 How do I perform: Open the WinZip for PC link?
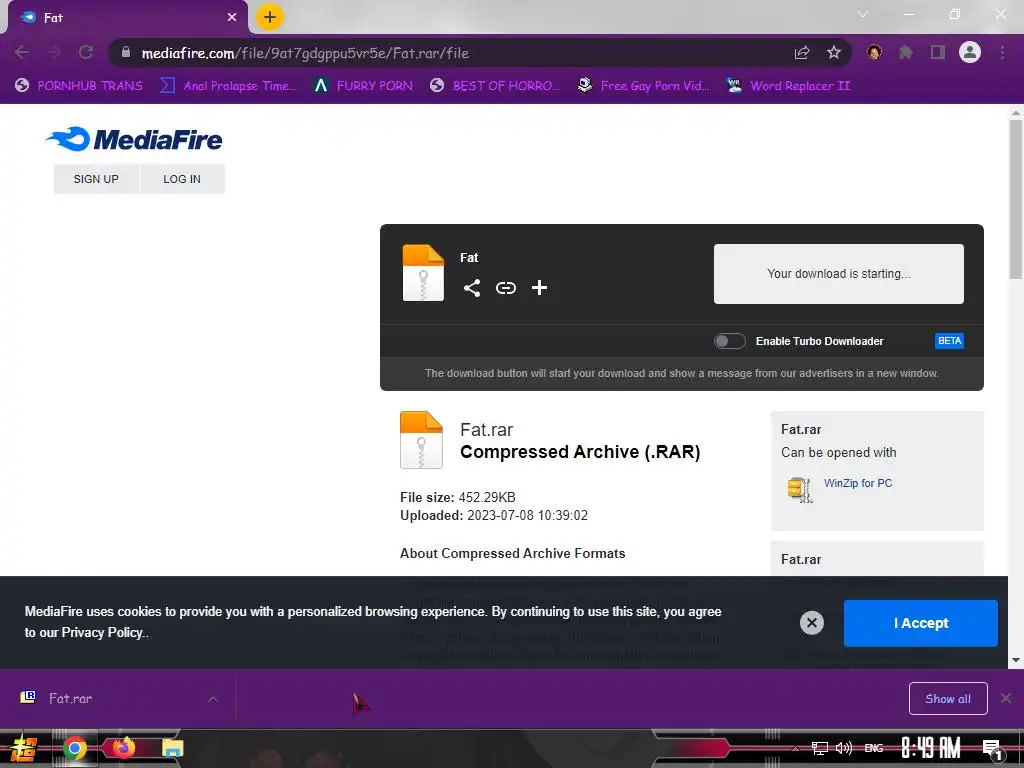click(x=857, y=483)
